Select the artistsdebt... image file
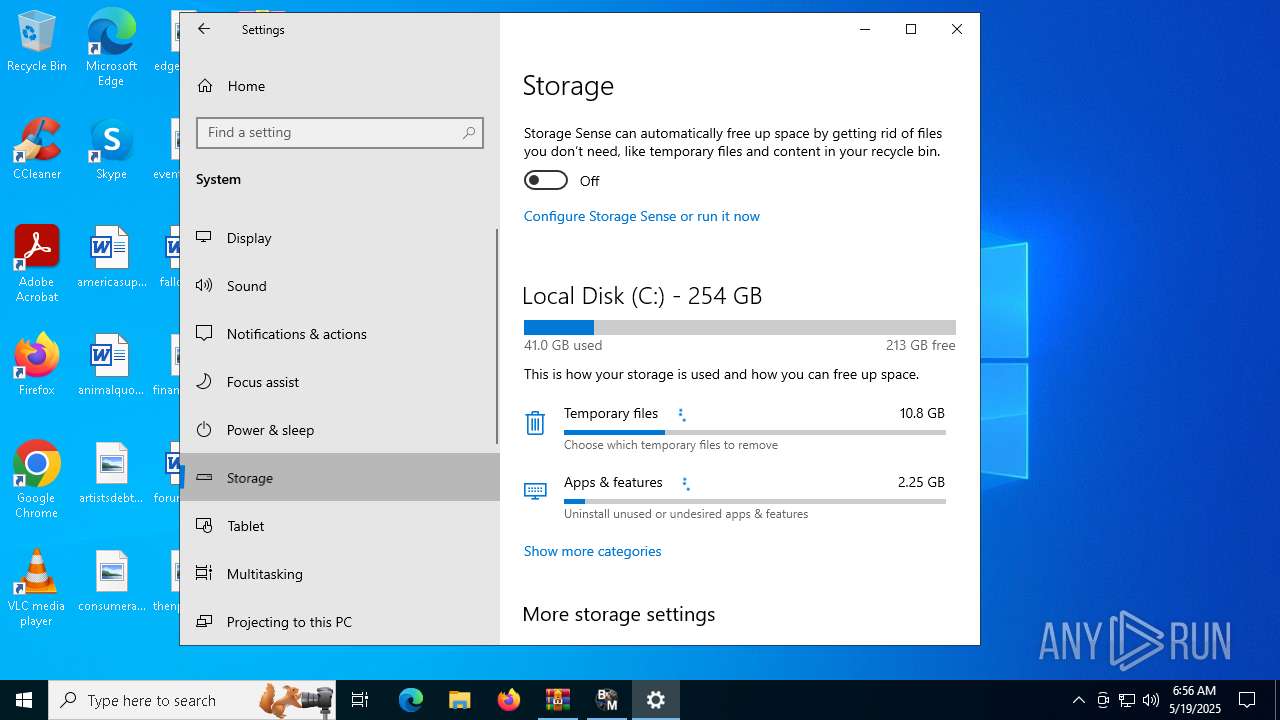The width and height of the screenshot is (1280, 720). [111, 473]
